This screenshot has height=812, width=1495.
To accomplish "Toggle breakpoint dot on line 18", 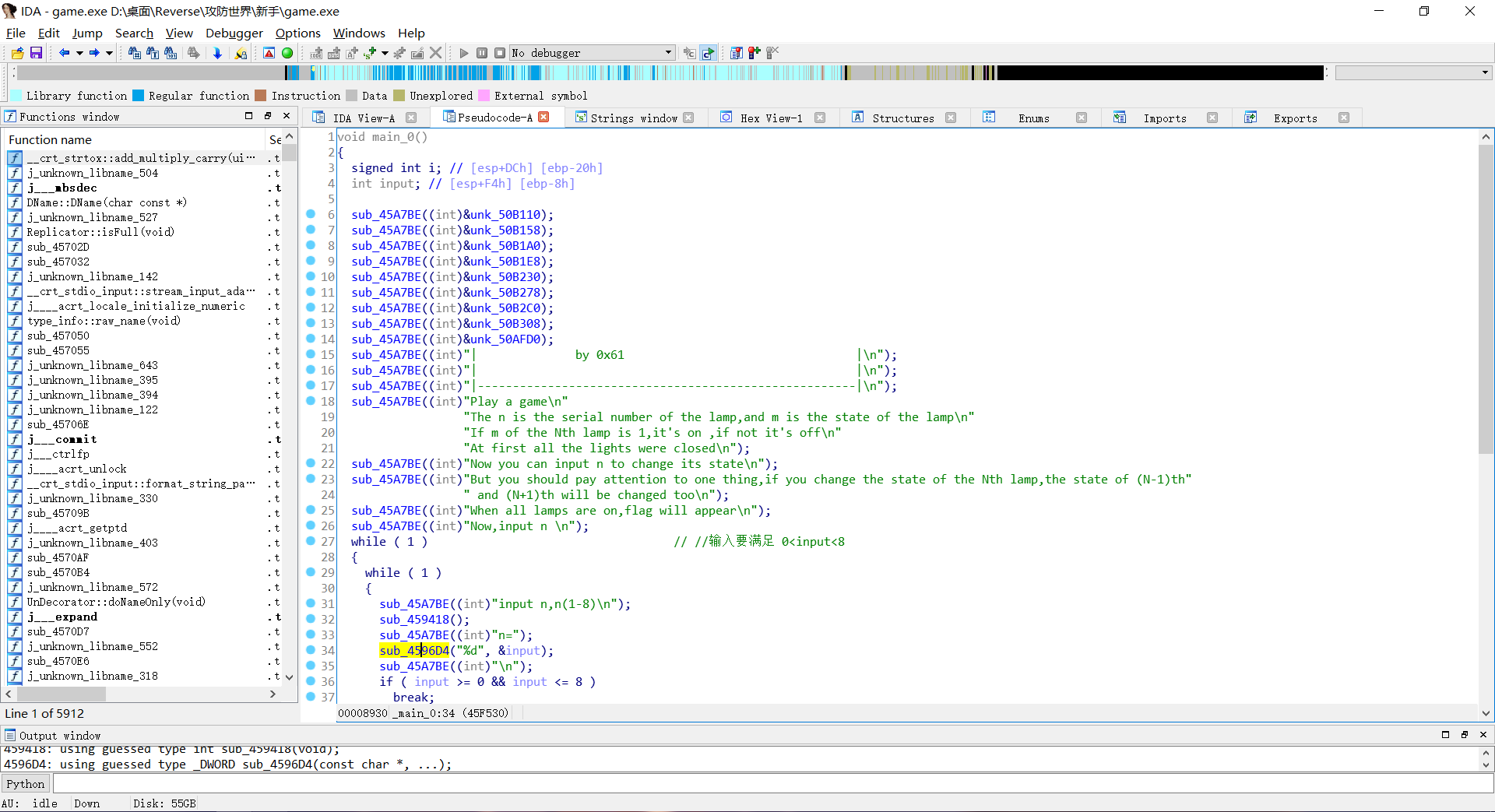I will pyautogui.click(x=311, y=400).
